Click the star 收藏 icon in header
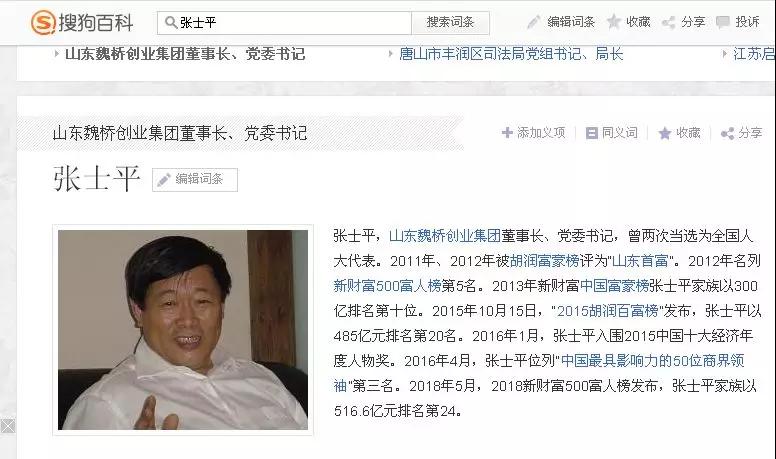This screenshot has height=459, width=776. [x=614, y=21]
